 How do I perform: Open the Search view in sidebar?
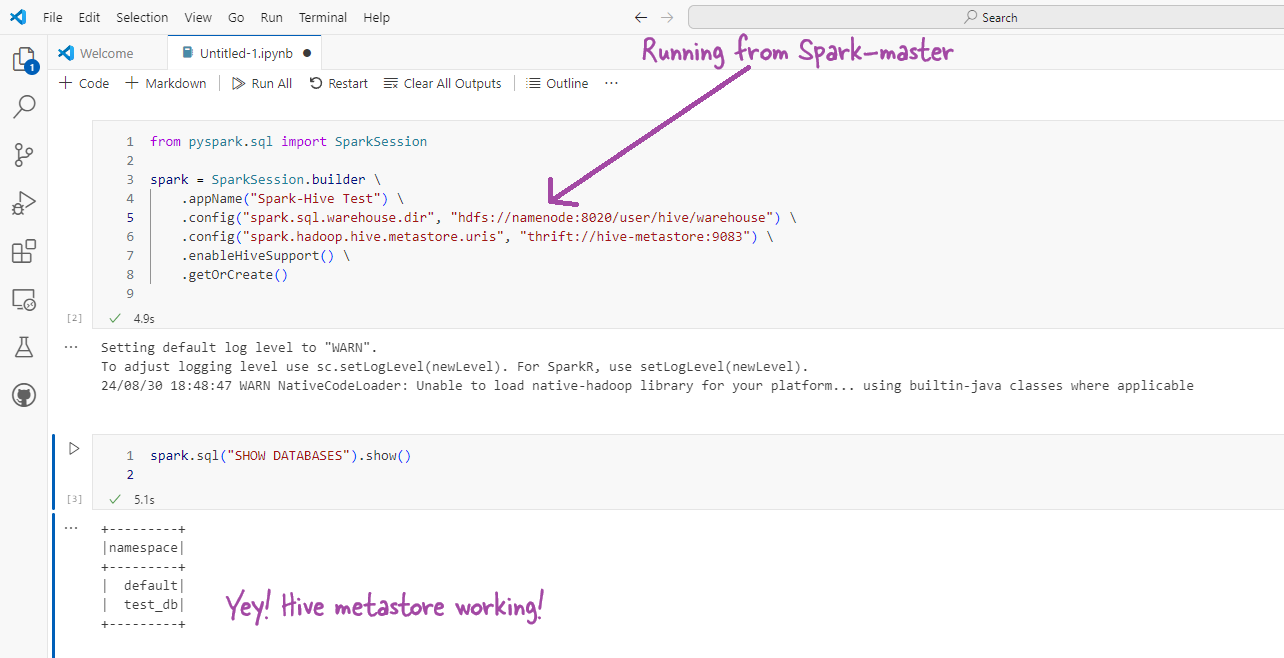pos(23,106)
